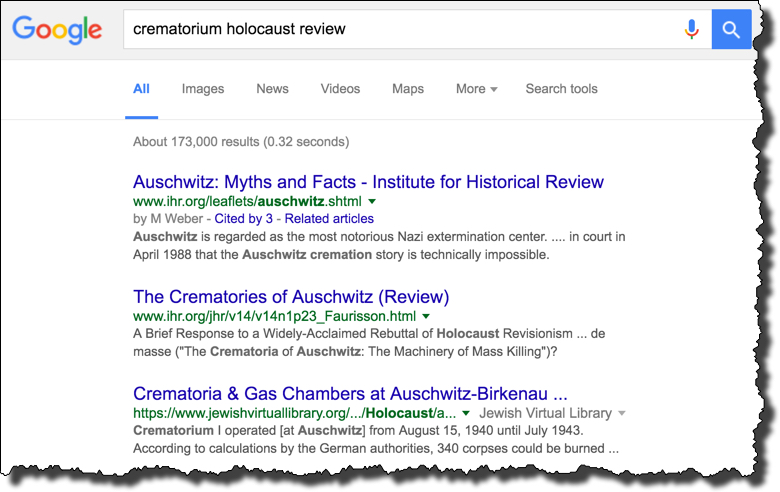This screenshot has width=780, height=492.
Task: Click the search query text field
Action: click(x=400, y=30)
